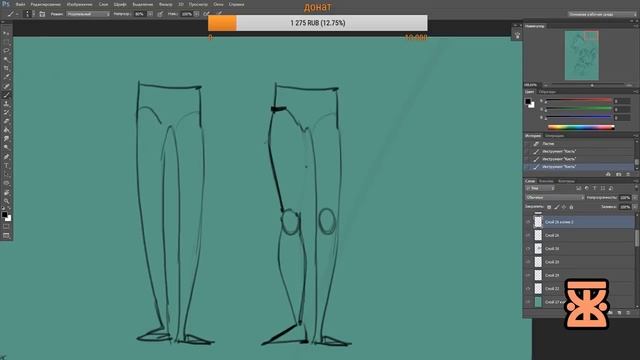
Task: Hide the Слой 28 layer
Action: (x=528, y=248)
